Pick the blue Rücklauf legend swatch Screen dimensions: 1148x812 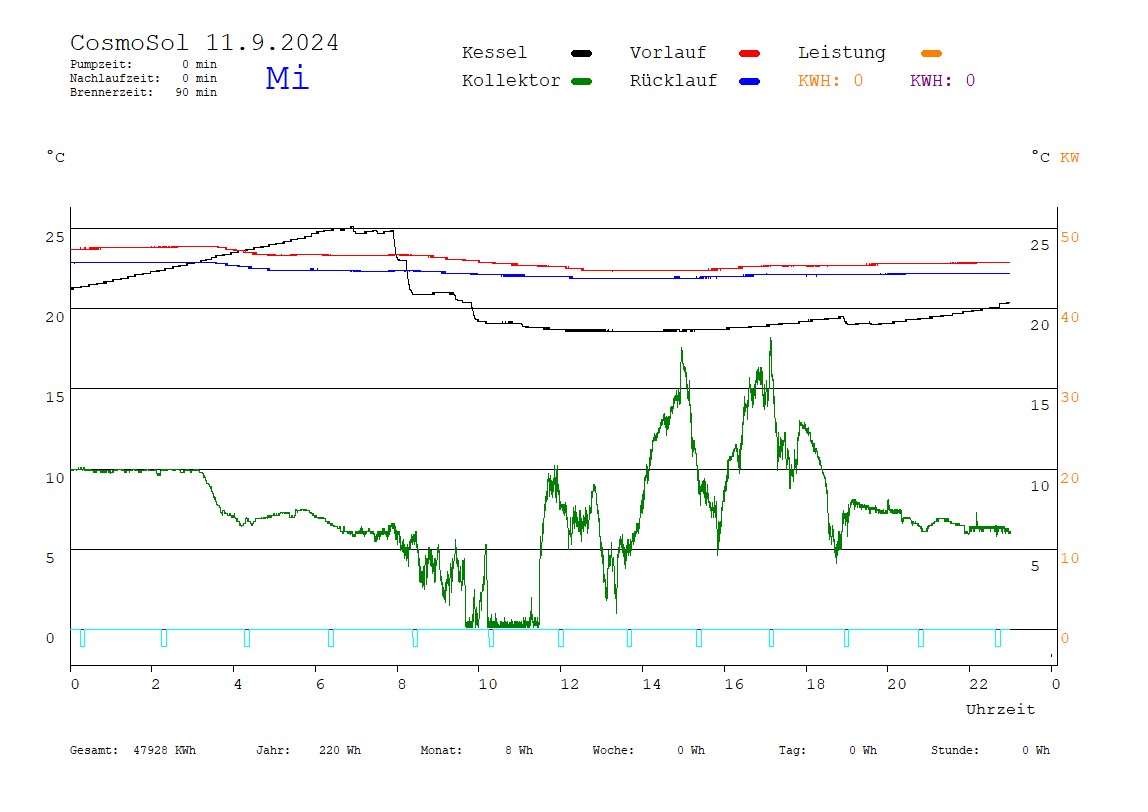[x=750, y=81]
